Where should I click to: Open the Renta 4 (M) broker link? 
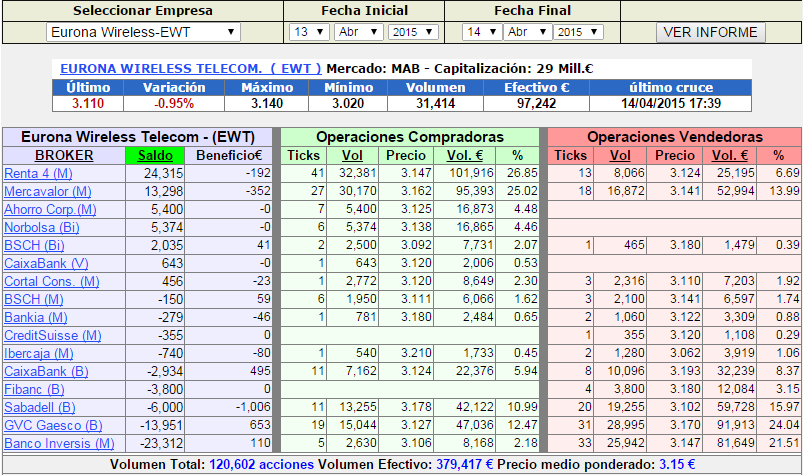pos(39,173)
